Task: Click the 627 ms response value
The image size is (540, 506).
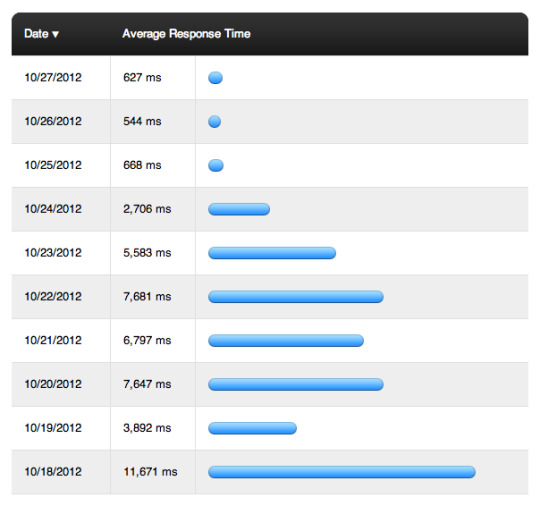Action: point(142,77)
